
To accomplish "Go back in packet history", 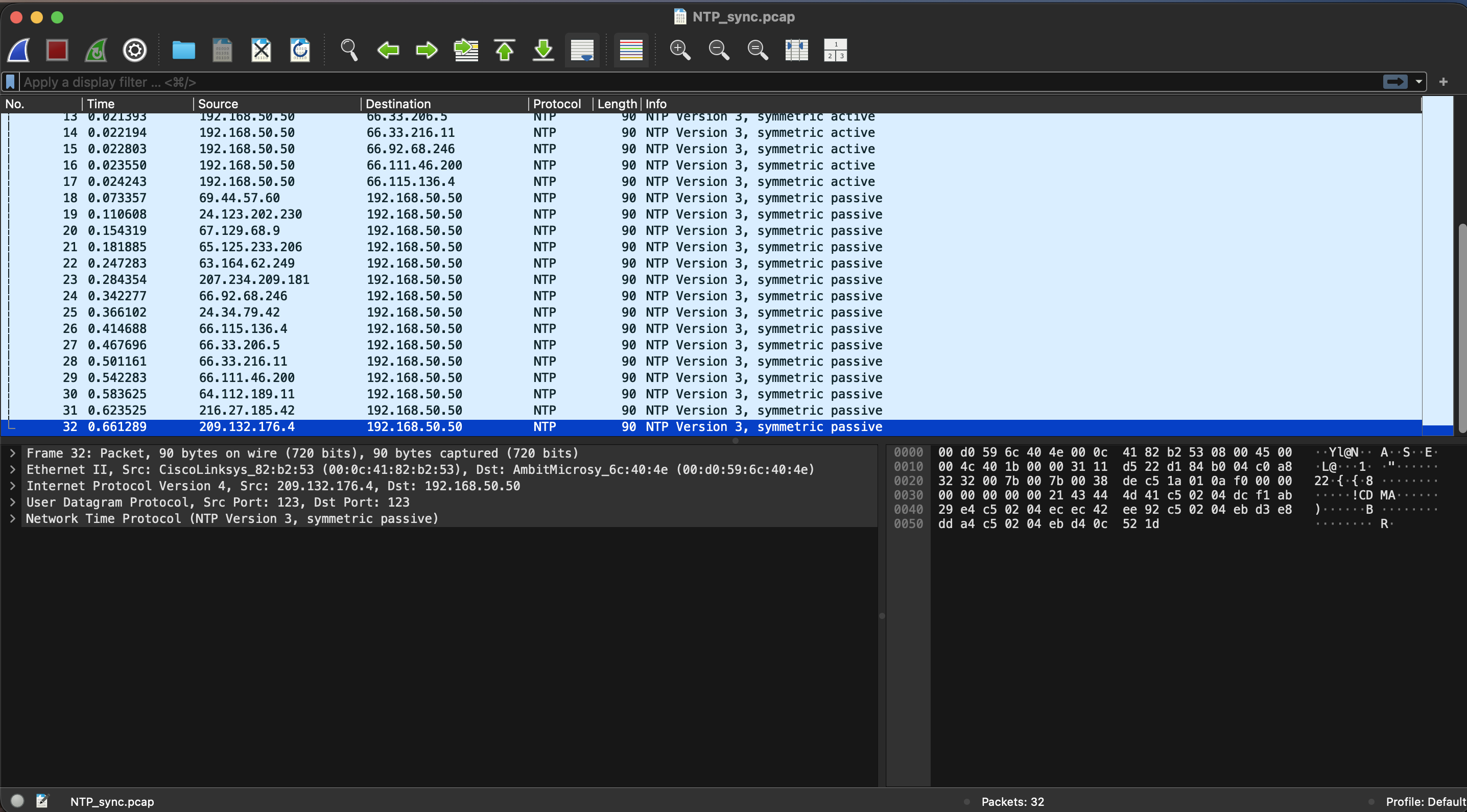I will coord(388,50).
